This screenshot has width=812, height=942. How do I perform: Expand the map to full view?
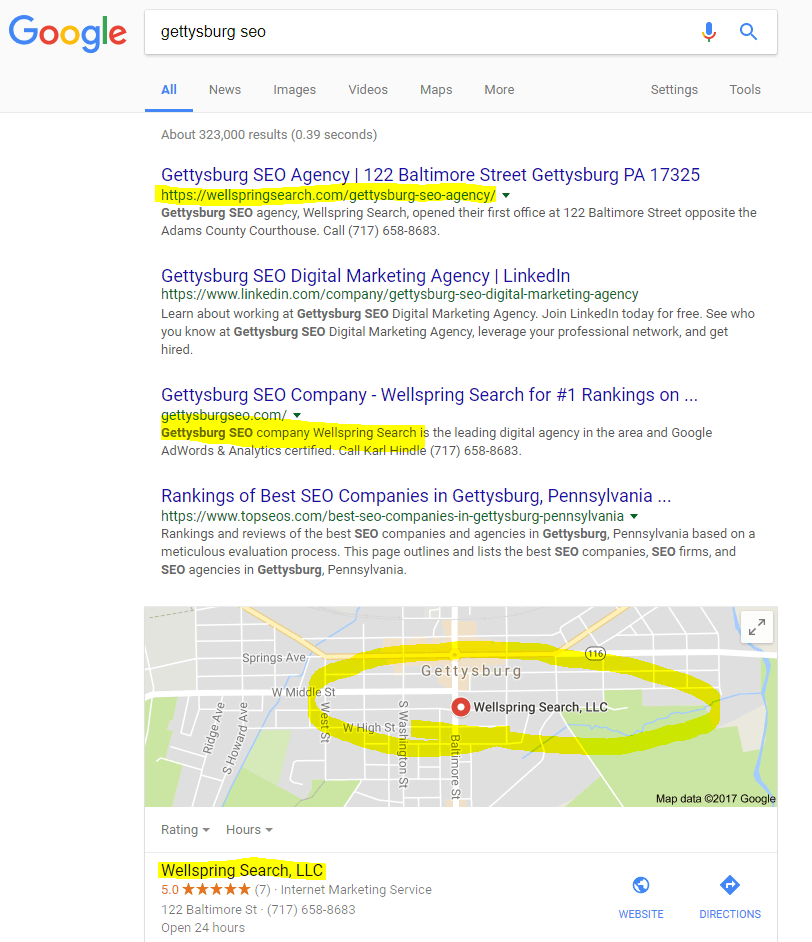coord(757,627)
